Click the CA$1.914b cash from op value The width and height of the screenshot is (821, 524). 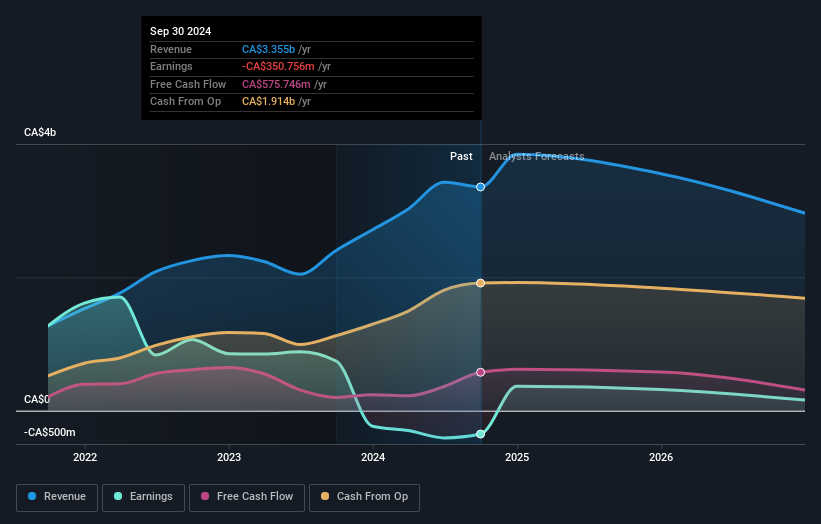[x=269, y=102]
